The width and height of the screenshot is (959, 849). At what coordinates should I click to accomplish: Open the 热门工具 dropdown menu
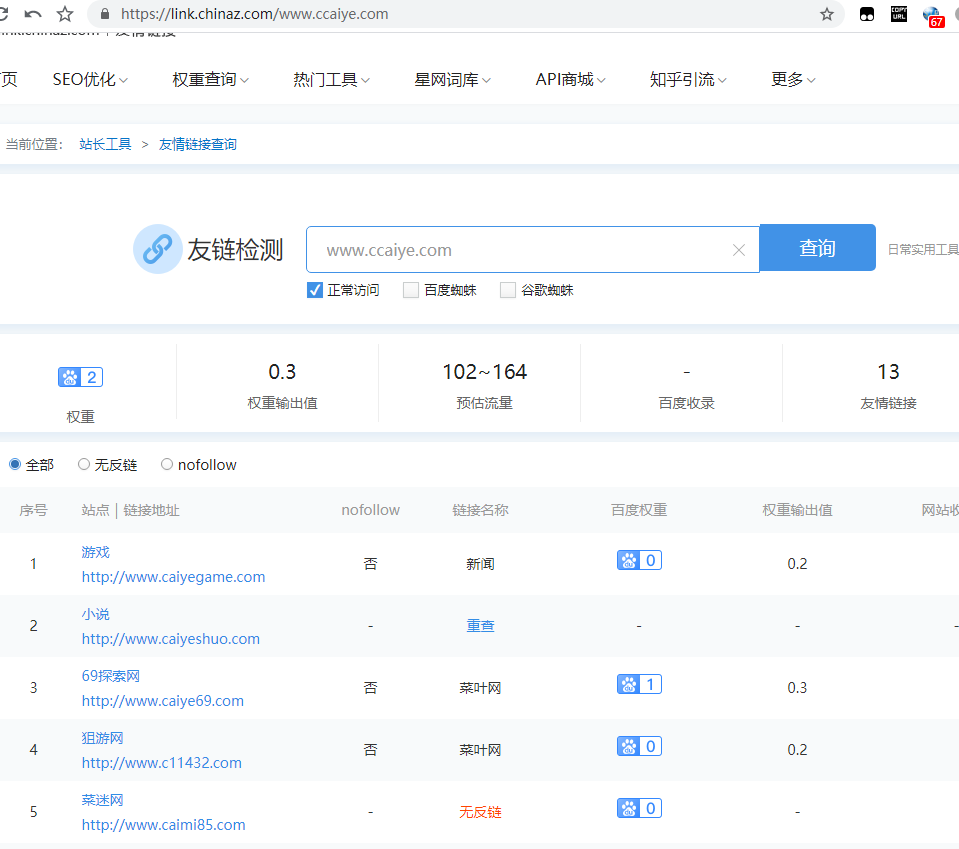pyautogui.click(x=331, y=80)
